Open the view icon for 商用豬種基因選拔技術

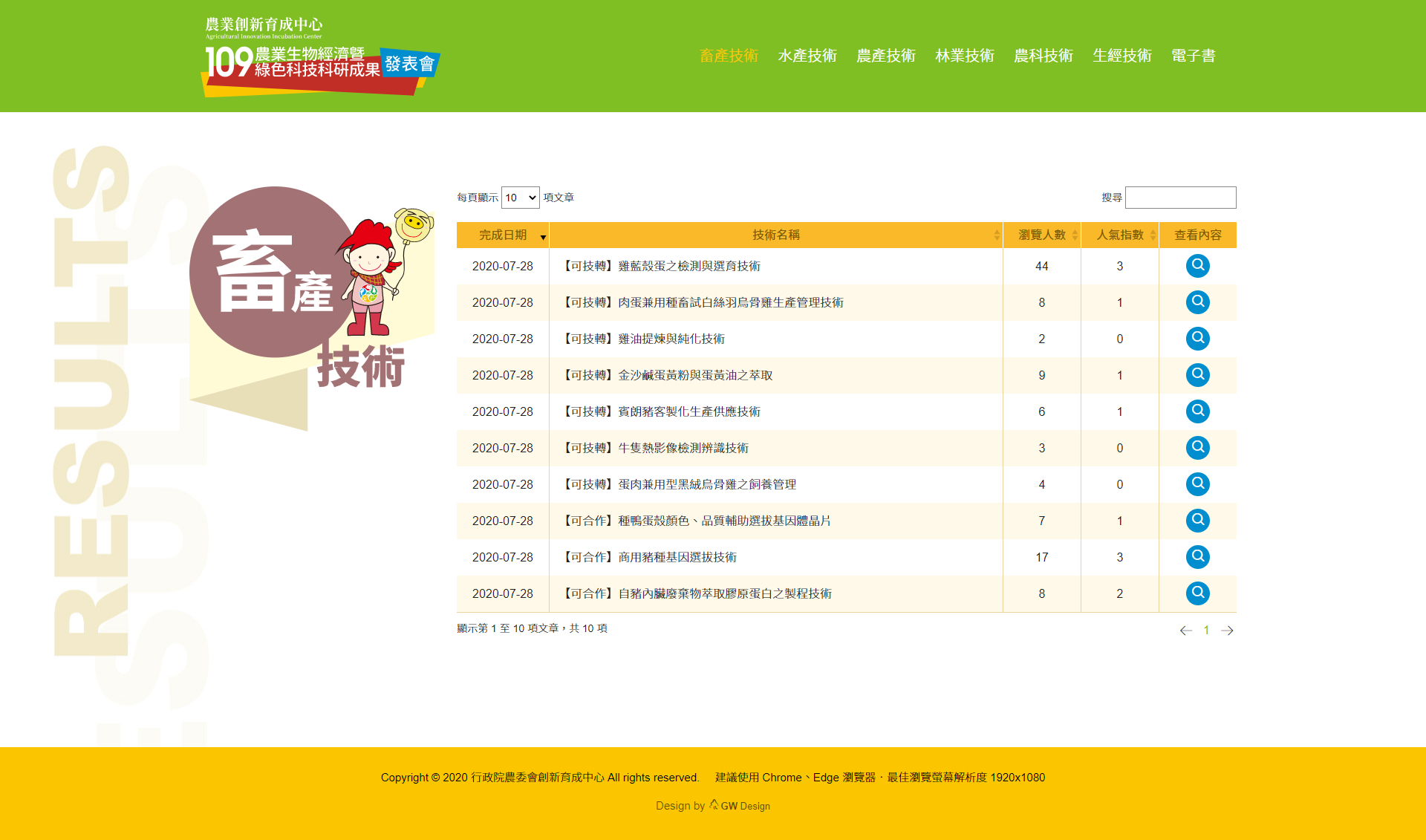click(1197, 557)
